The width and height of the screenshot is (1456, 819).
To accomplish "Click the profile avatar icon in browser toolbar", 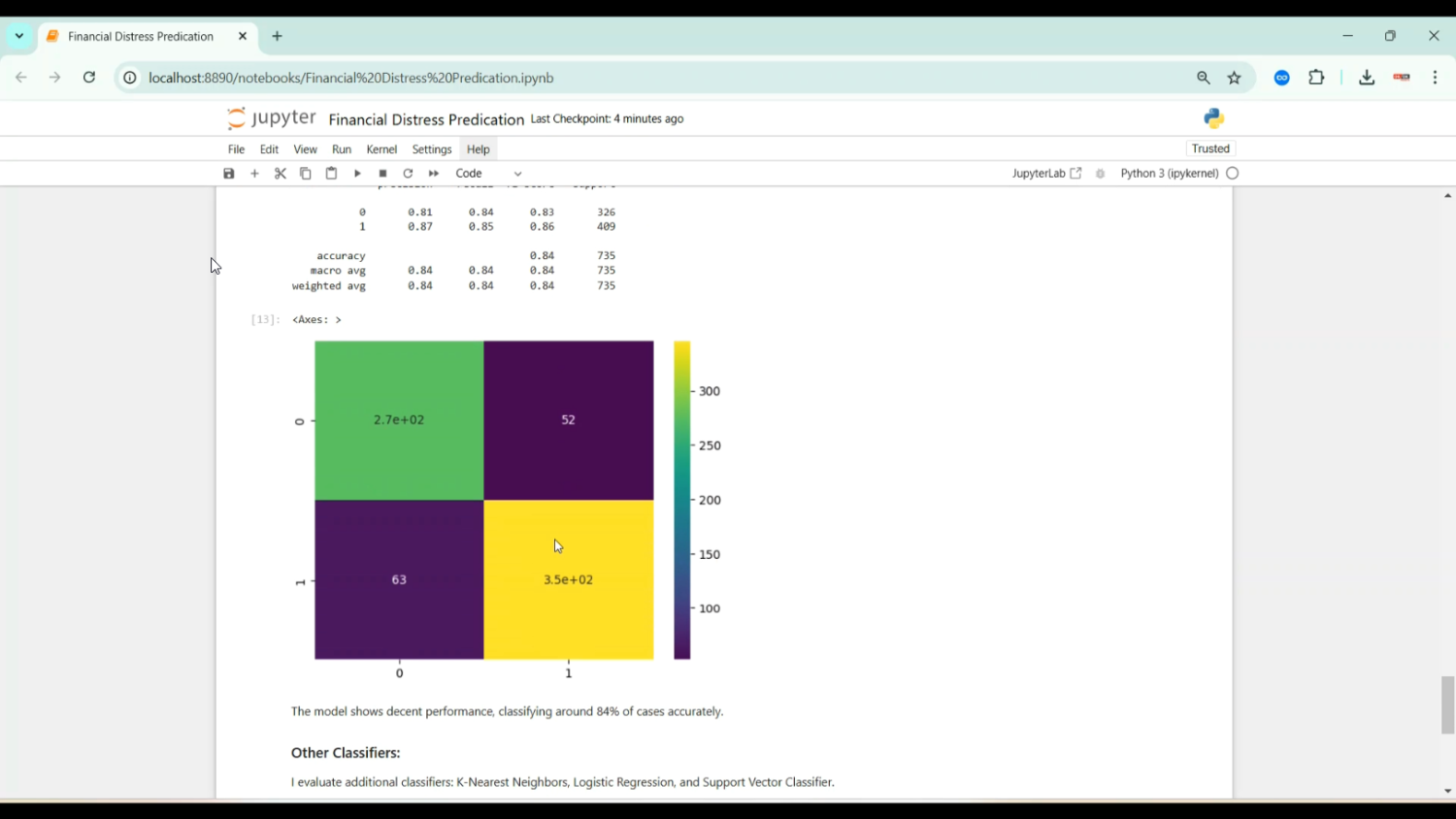I will coord(1402,78).
